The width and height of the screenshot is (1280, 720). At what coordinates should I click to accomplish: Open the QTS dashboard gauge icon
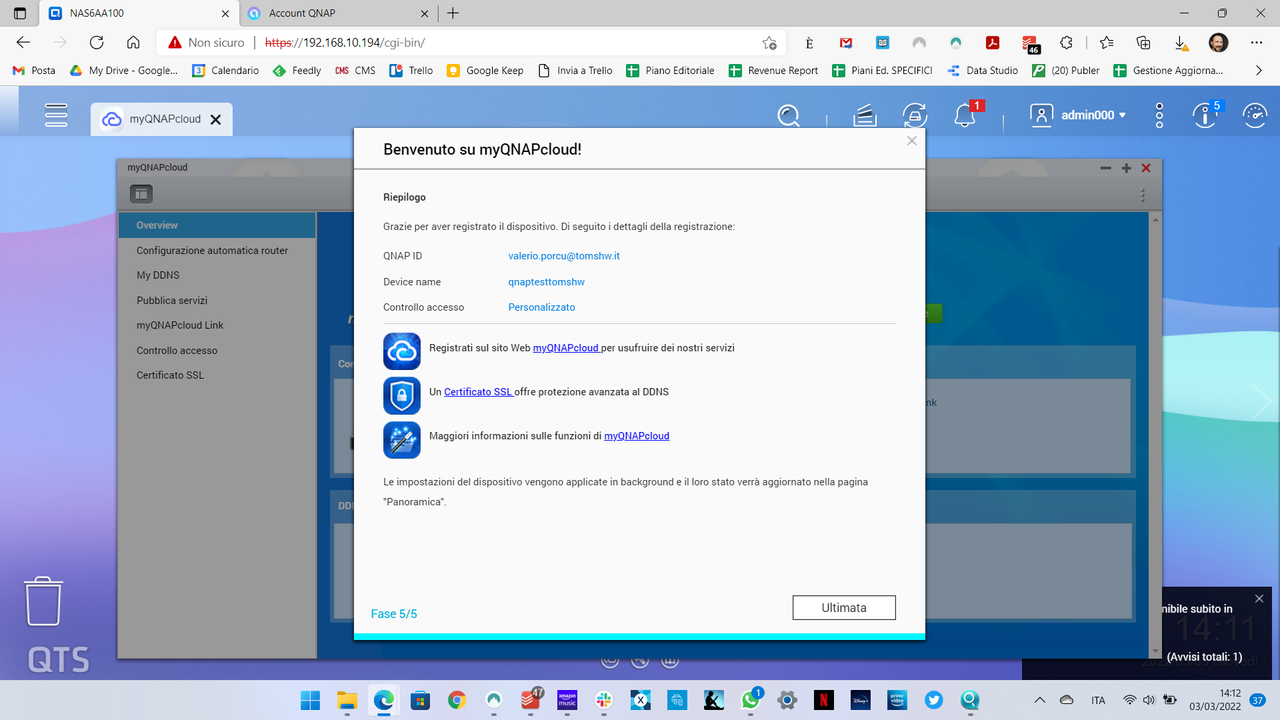1254,115
